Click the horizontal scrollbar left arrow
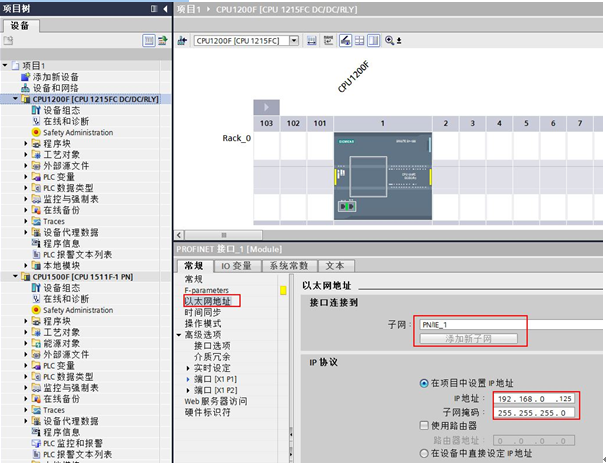The width and height of the screenshot is (606, 466). tap(179, 235)
